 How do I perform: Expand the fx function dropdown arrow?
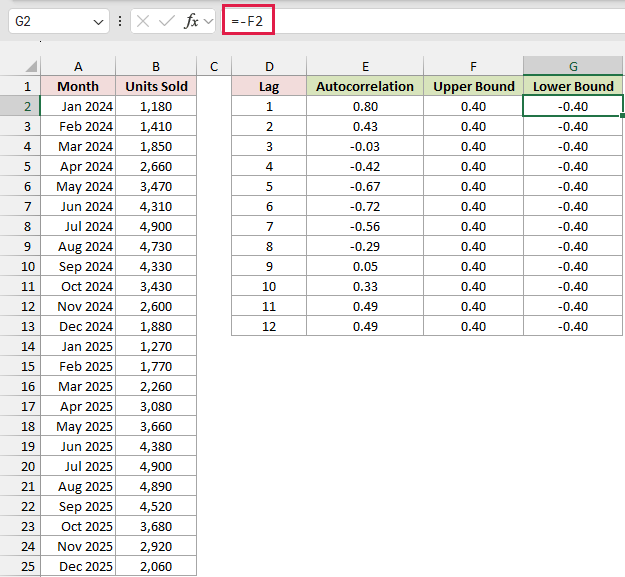pyautogui.click(x=208, y=21)
